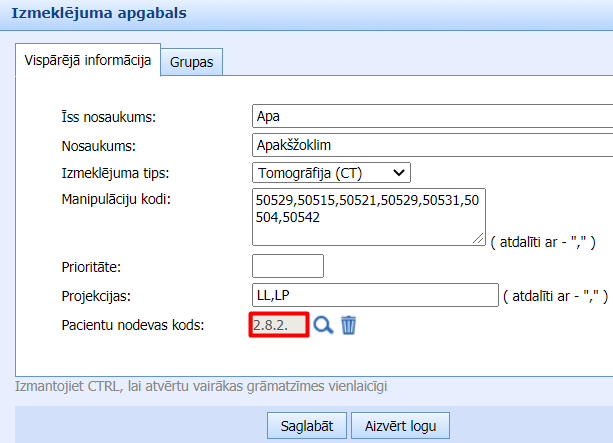The image size is (613, 443).
Task: Click the Projekcijas field containing LL,LP
Action: (374, 295)
